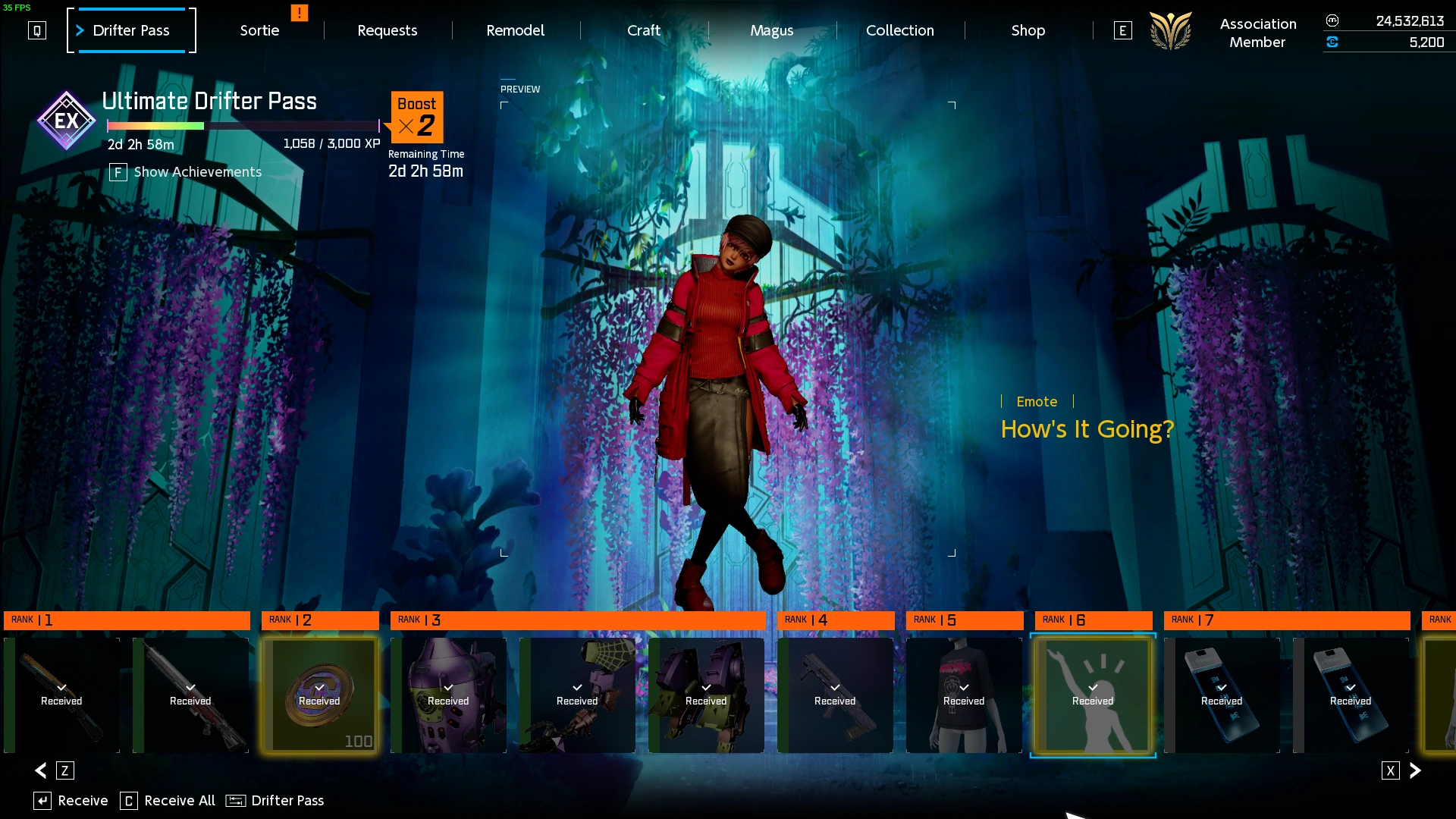The image size is (1456, 819).
Task: Click the EX Ultimate Drifter Pass emblem
Action: click(x=66, y=120)
